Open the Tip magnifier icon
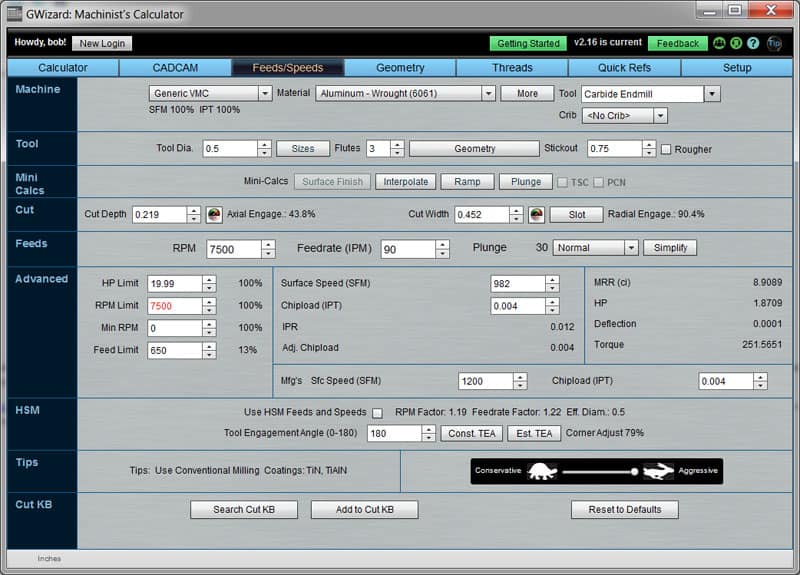The width and height of the screenshot is (800, 575). (774, 43)
